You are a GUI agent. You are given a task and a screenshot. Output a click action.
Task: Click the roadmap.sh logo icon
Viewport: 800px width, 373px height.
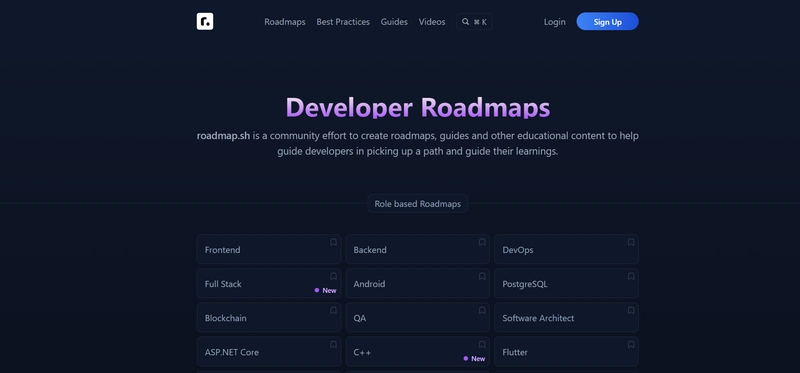(205, 21)
